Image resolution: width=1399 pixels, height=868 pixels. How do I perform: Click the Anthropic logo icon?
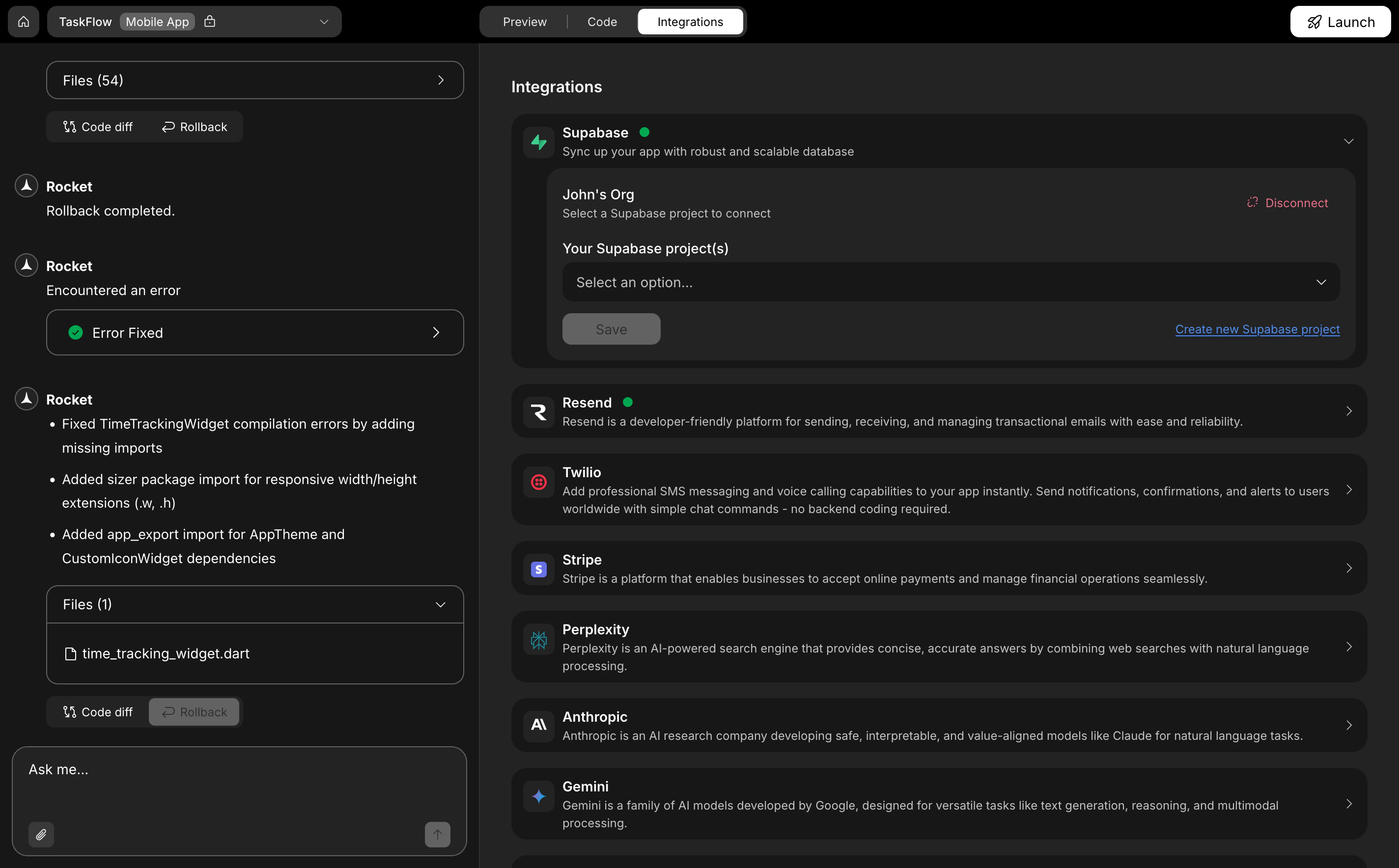(x=538, y=725)
